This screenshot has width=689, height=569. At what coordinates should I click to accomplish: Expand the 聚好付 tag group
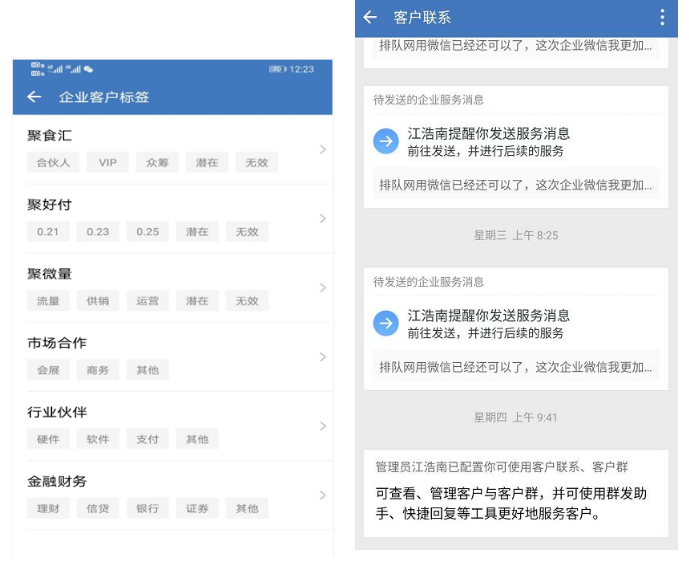[322, 219]
